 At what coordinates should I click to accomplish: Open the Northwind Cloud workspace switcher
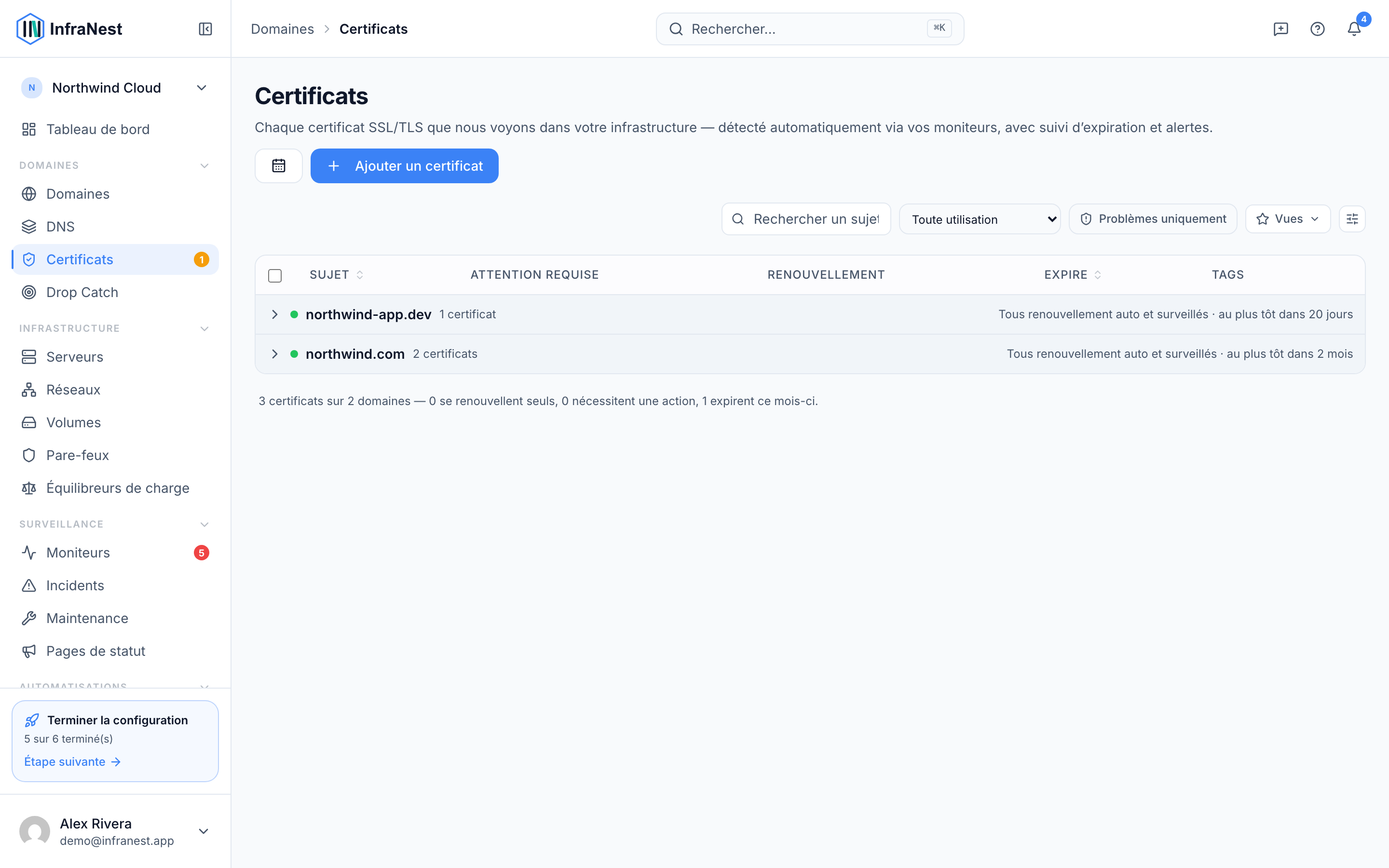click(x=115, y=88)
